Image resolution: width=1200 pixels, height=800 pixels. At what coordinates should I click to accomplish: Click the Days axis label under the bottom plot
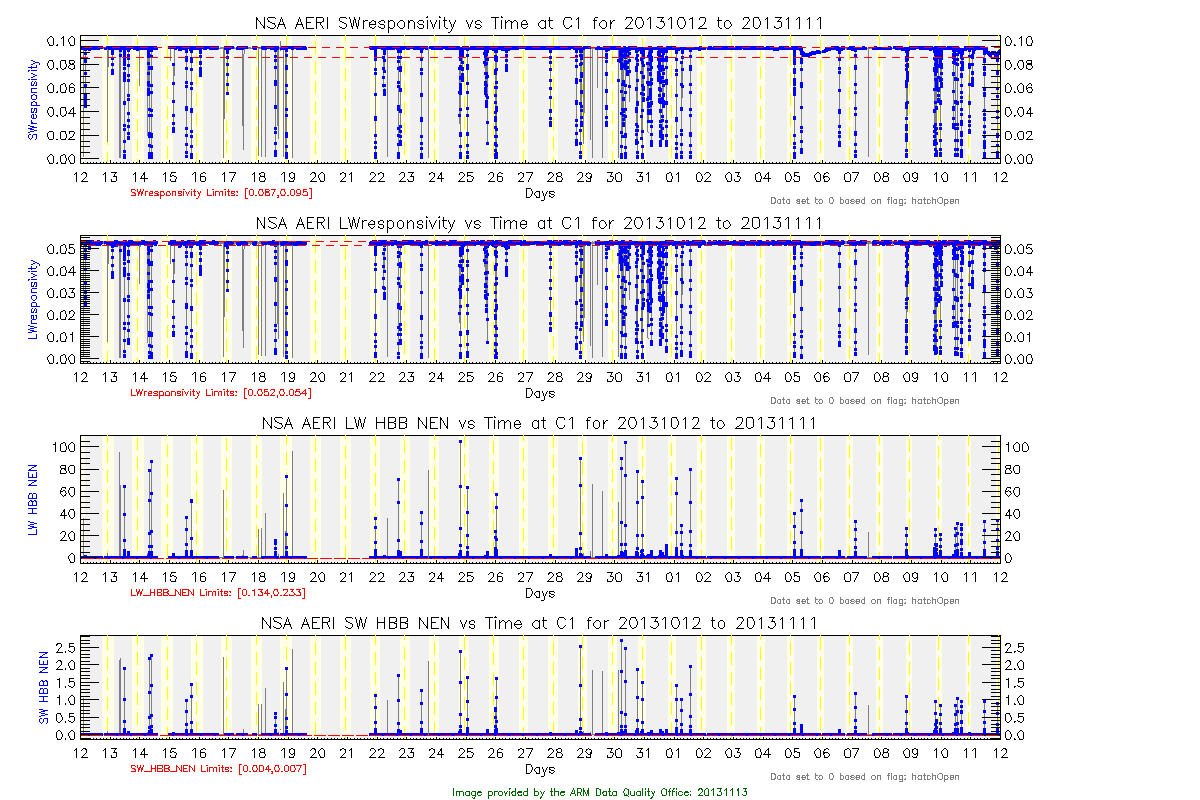point(539,769)
